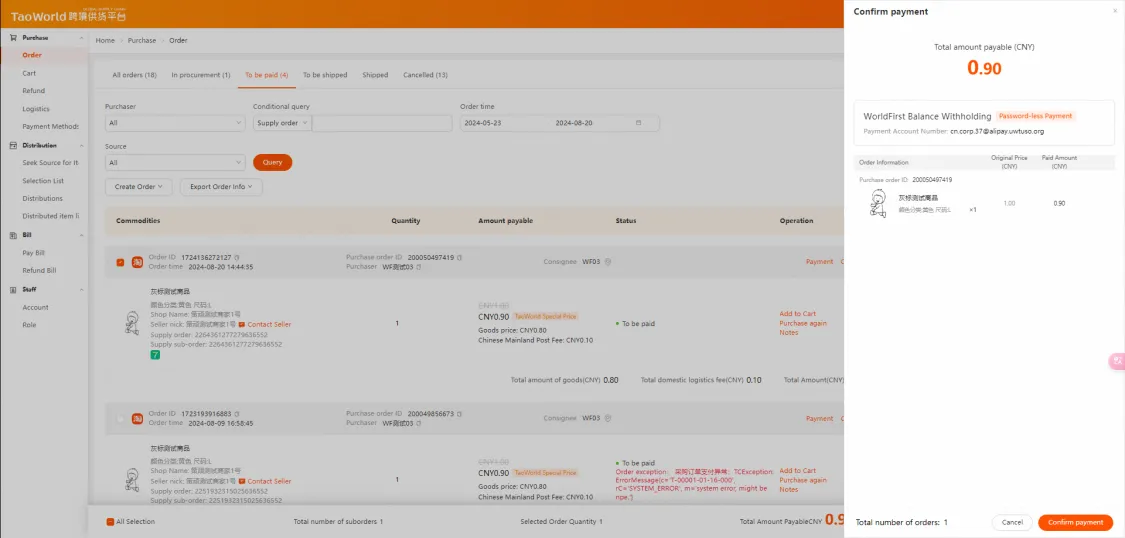Open Selection List in the sidebar
1125x538 pixels.
click(43, 181)
